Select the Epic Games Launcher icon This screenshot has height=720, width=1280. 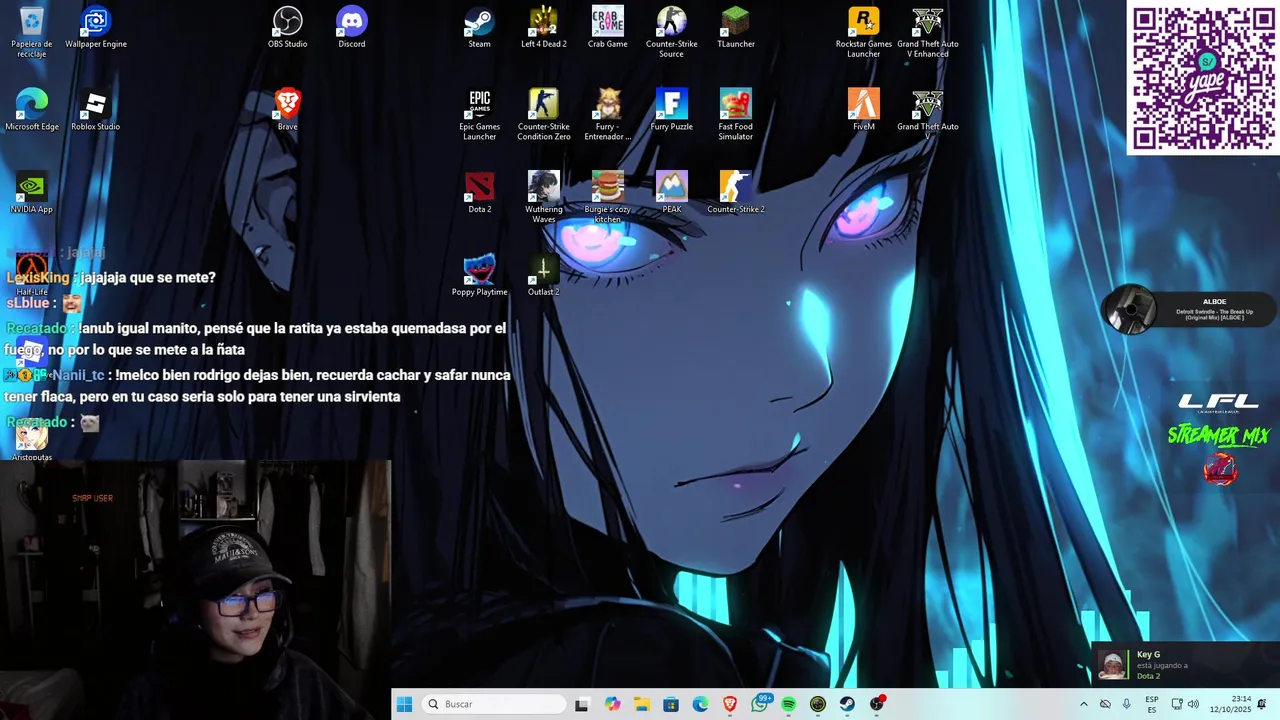tap(479, 115)
